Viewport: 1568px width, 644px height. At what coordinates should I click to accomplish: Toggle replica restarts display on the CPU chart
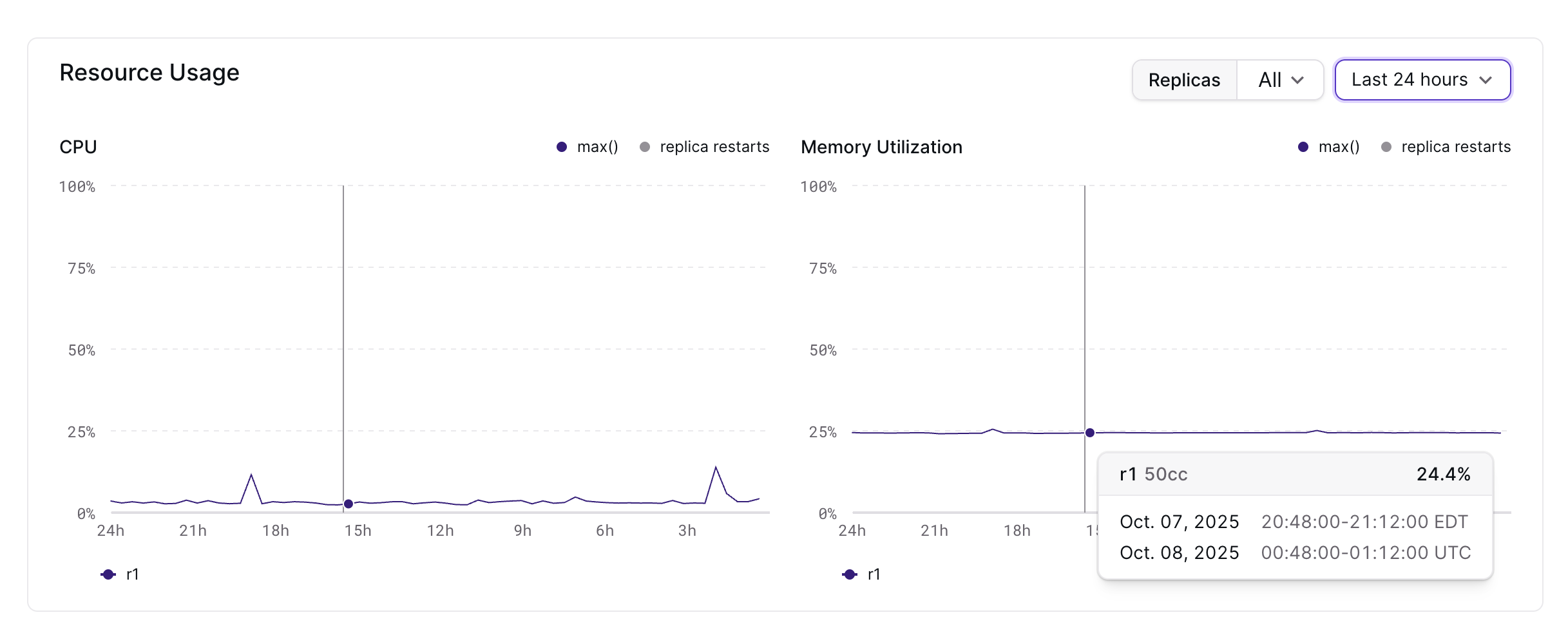point(705,147)
